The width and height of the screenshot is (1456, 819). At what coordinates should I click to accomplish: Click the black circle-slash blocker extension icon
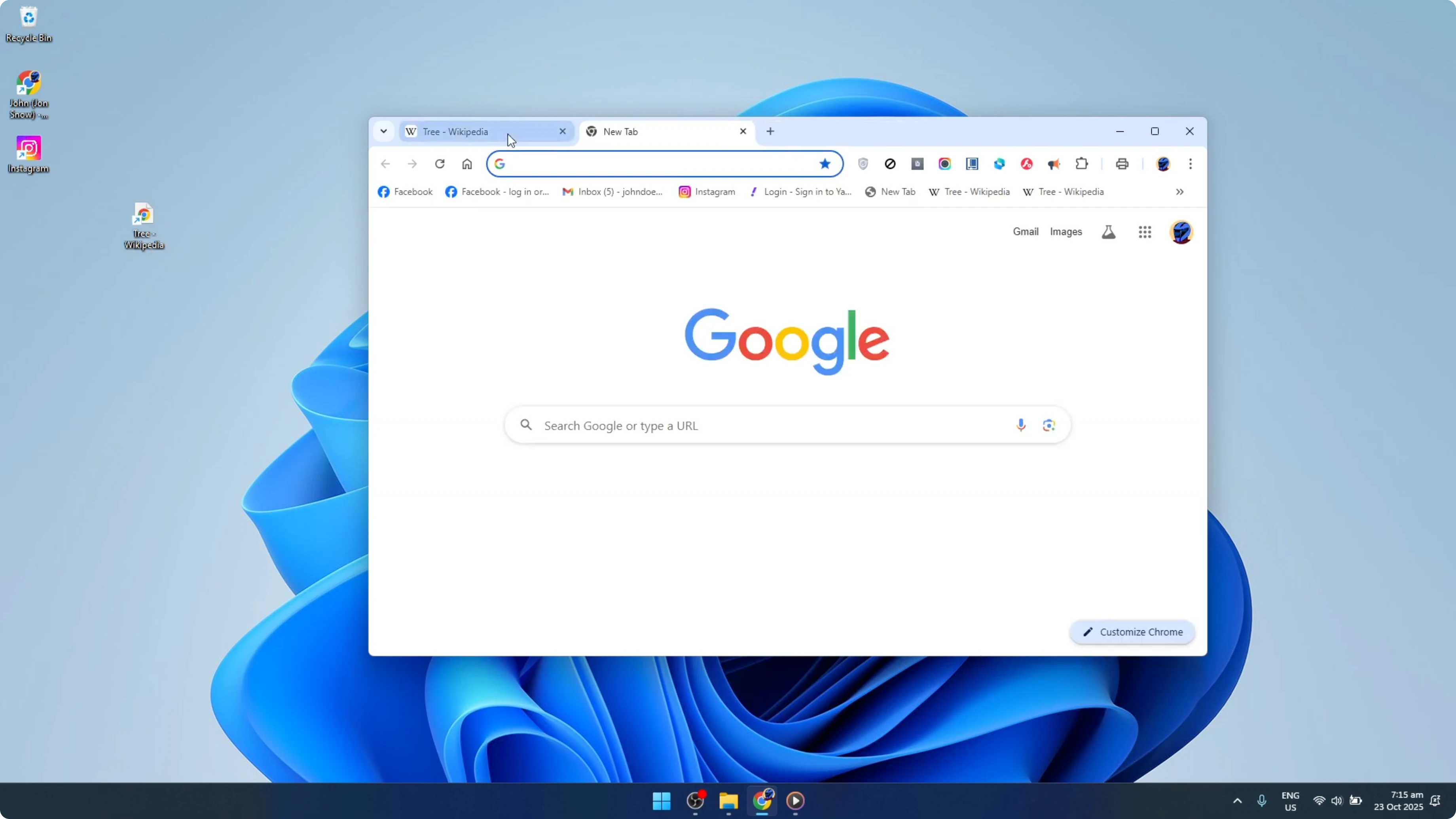tap(890, 164)
